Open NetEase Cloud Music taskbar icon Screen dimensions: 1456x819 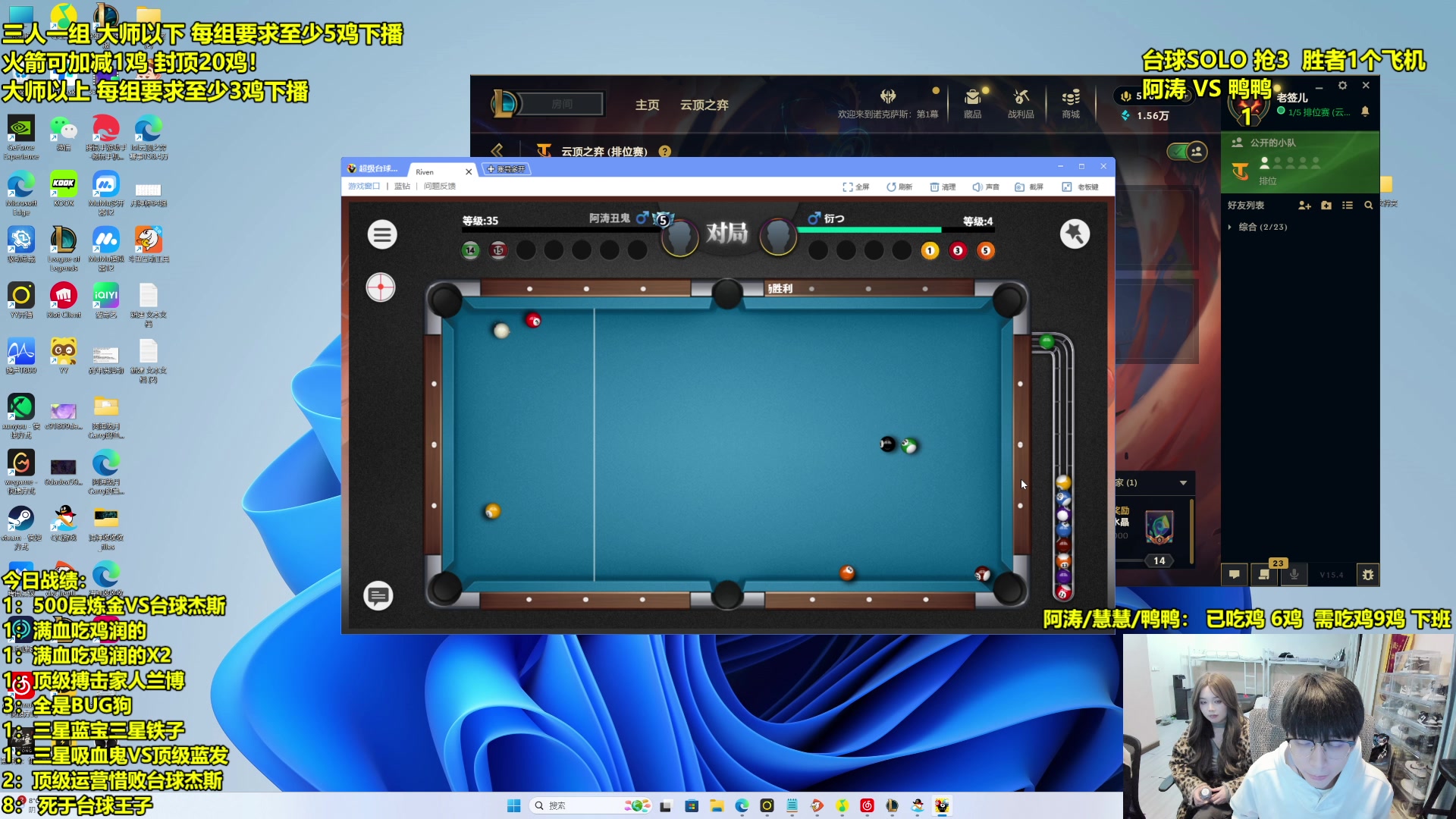pyautogui.click(x=867, y=805)
